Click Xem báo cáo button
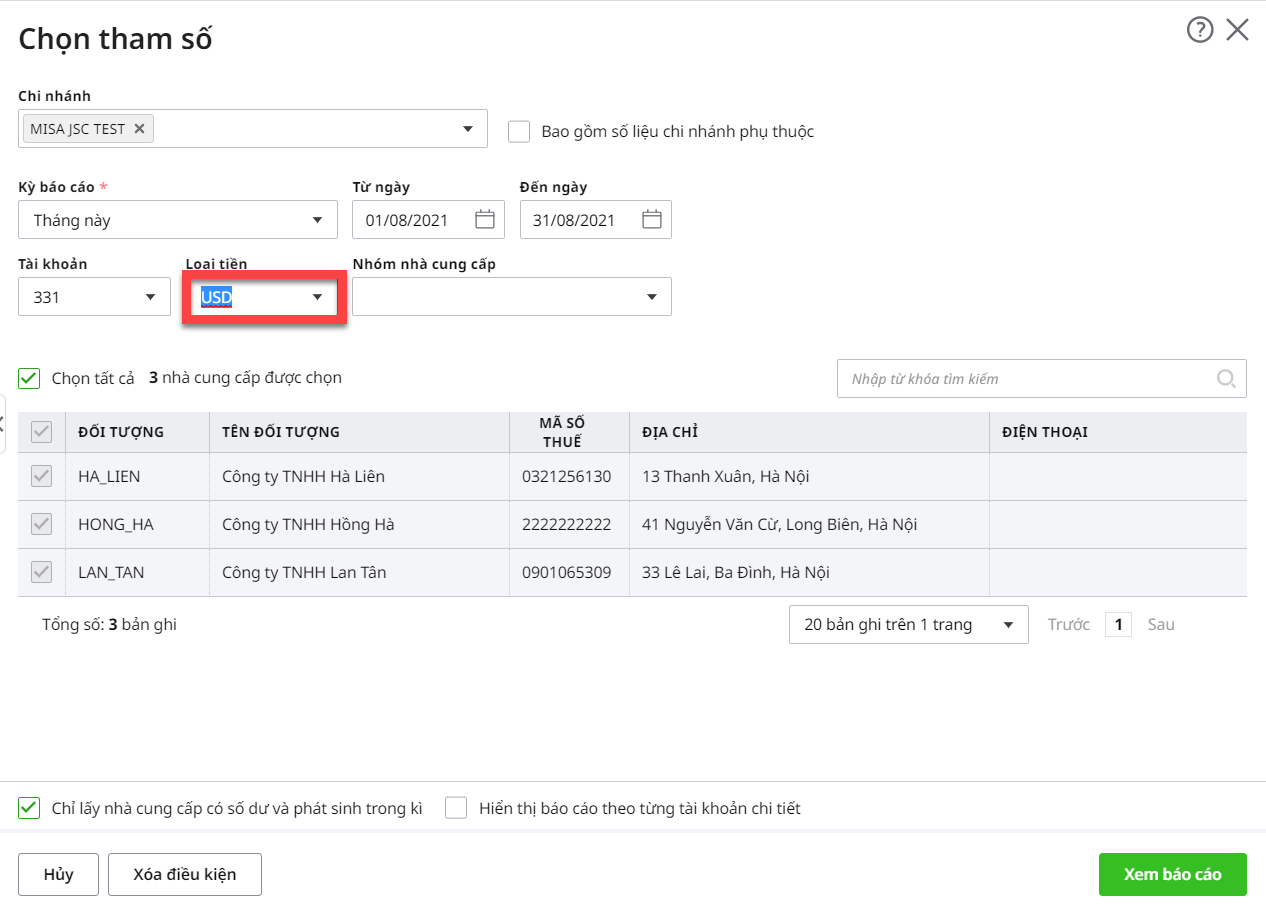1266x912 pixels. pyautogui.click(x=1172, y=874)
